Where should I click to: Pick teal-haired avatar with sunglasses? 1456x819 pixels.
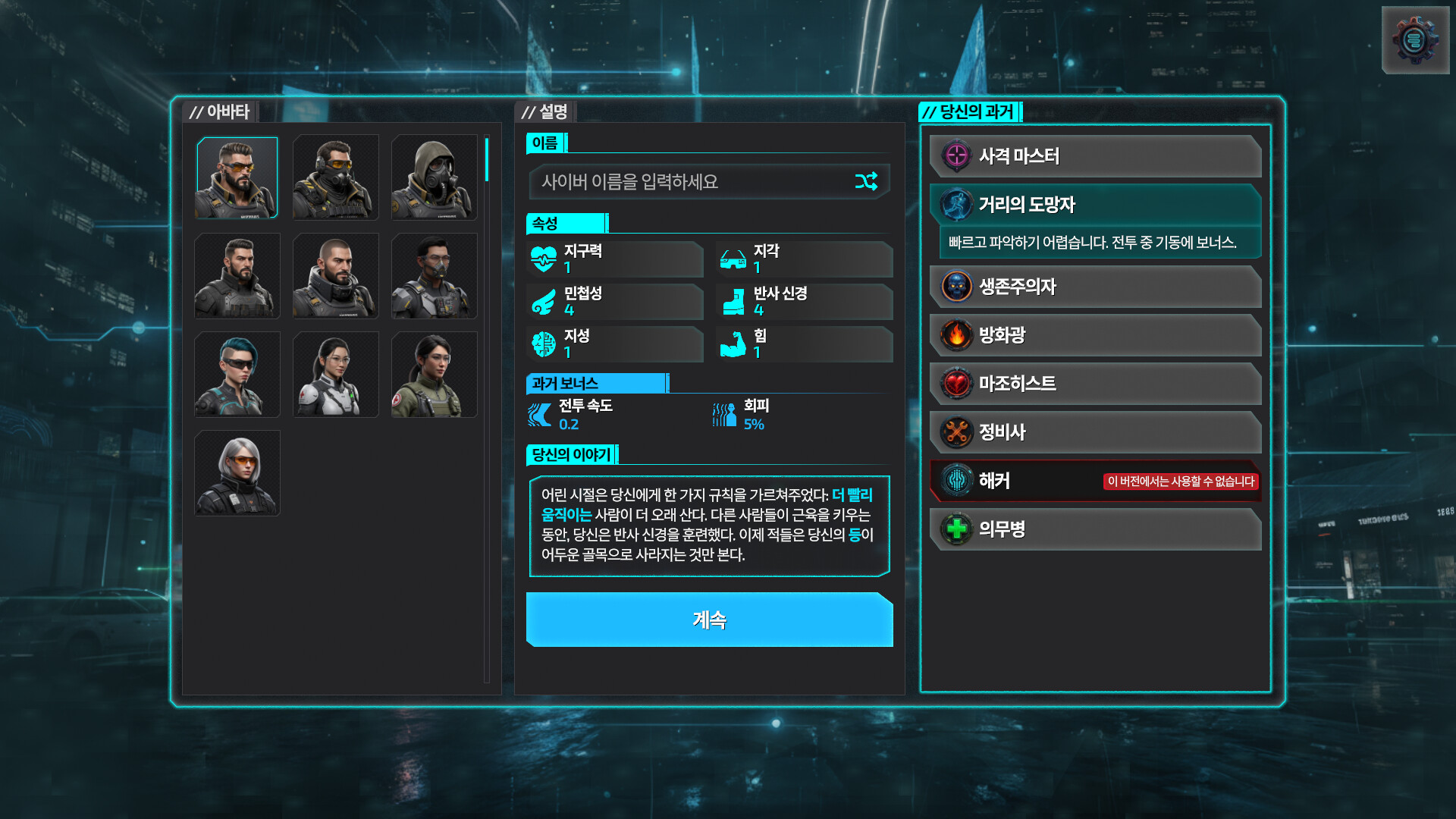tap(237, 375)
